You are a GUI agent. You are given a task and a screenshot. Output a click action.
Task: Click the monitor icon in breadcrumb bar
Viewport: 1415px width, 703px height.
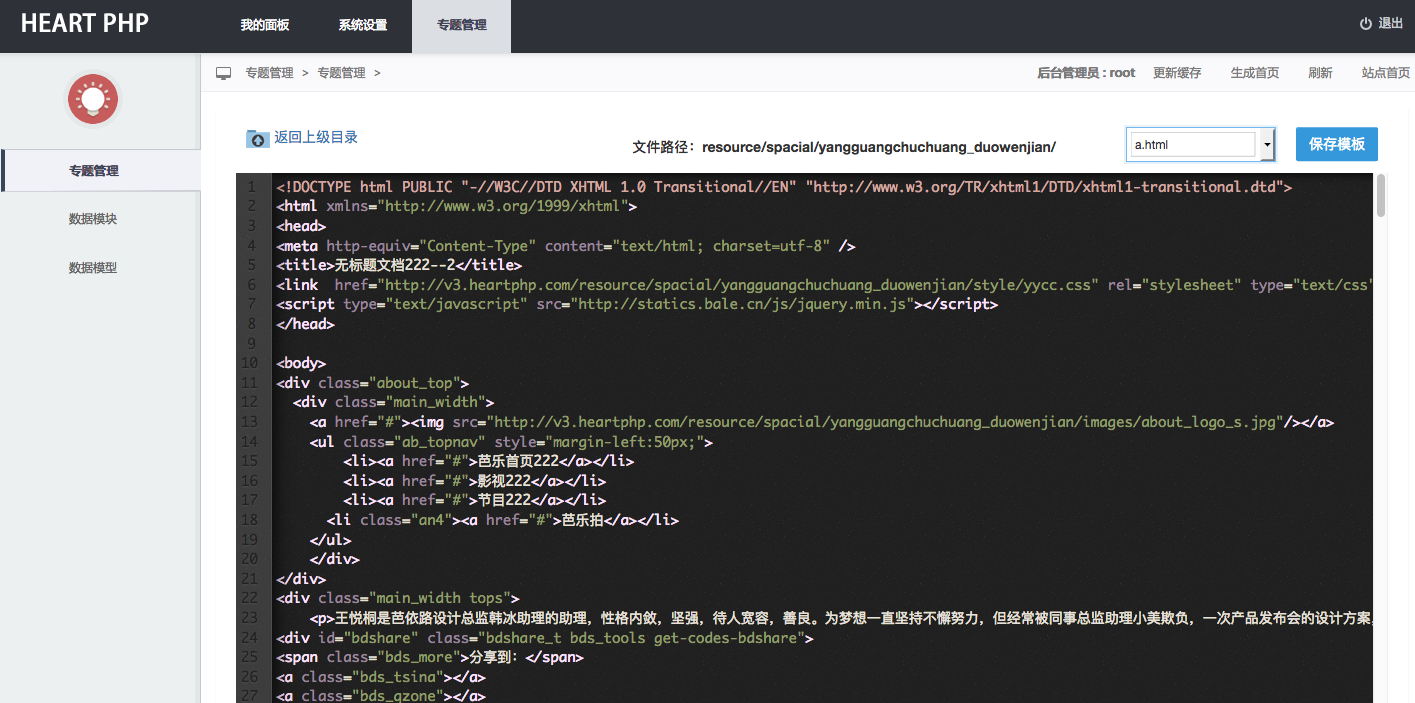[224, 73]
